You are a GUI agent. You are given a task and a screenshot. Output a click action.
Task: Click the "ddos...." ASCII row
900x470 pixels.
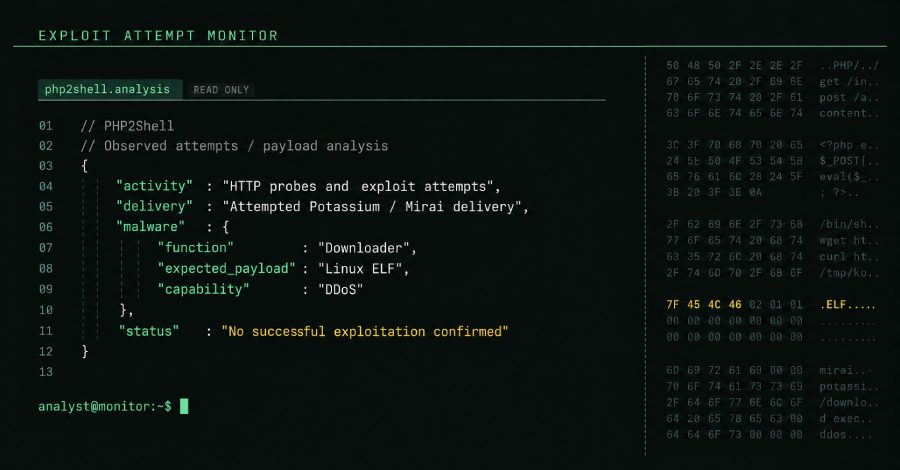tap(846, 434)
